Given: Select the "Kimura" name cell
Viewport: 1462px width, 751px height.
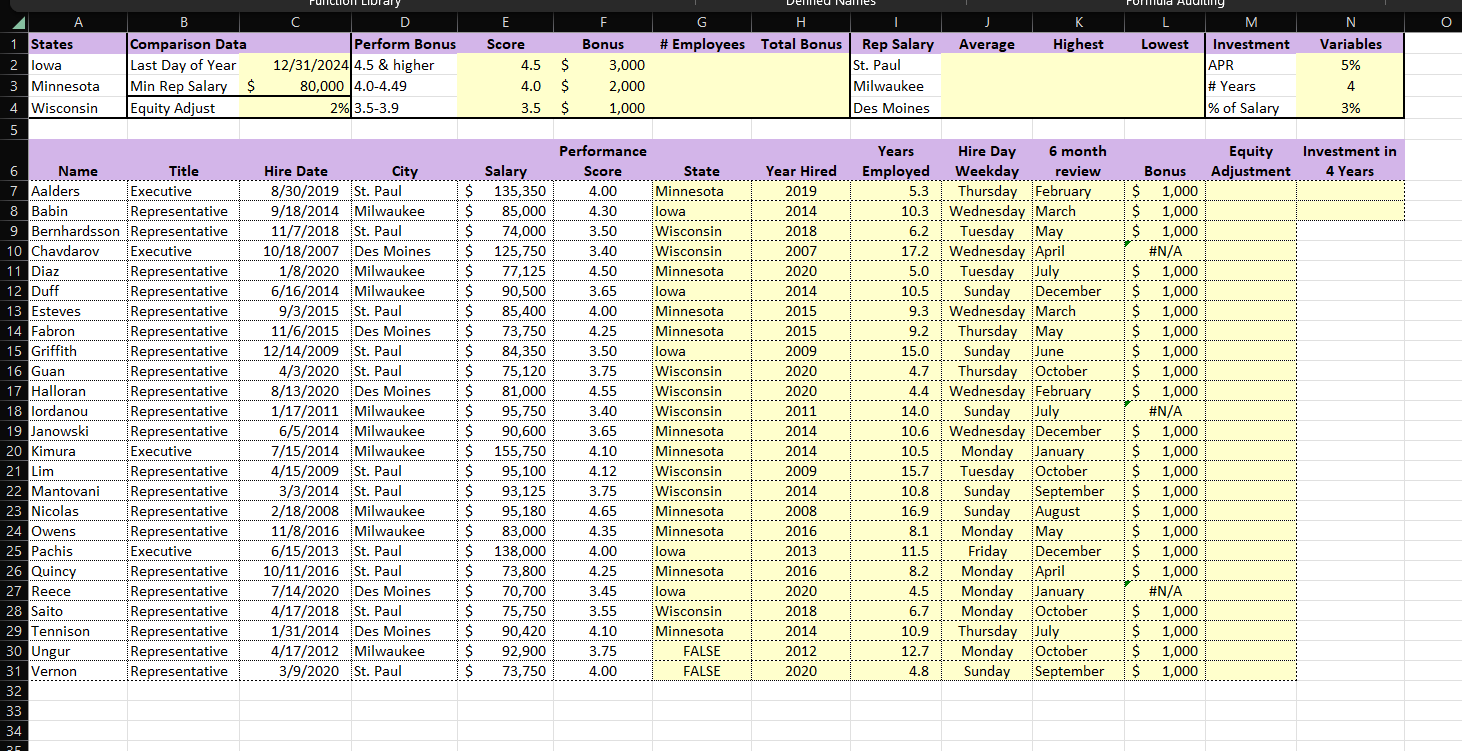Looking at the screenshot, I should [78, 451].
